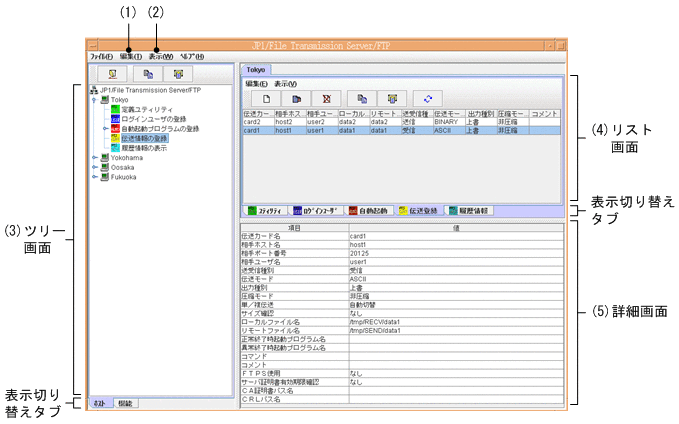679x424 pixels.
Task: Click the blue refresh arrows icon
Action: pyautogui.click(x=429, y=100)
